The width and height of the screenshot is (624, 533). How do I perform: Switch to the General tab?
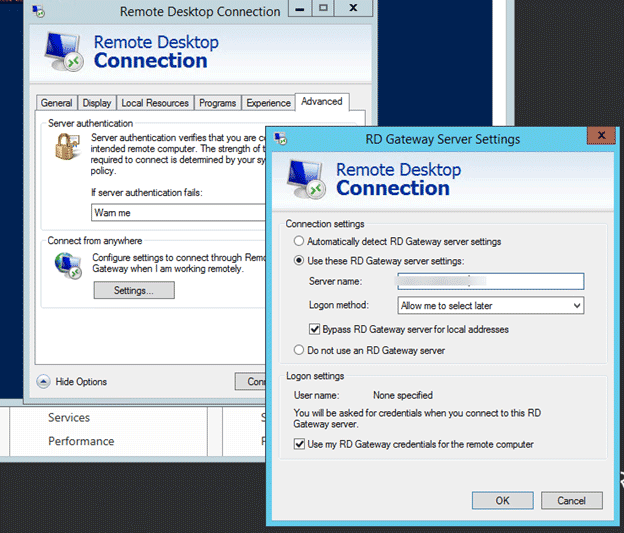(x=56, y=103)
